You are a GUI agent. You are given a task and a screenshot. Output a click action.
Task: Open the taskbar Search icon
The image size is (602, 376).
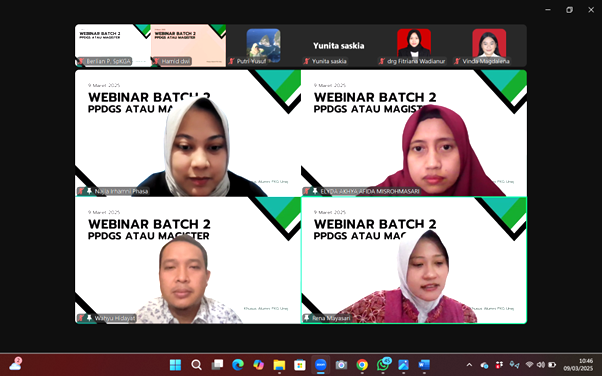(196, 364)
